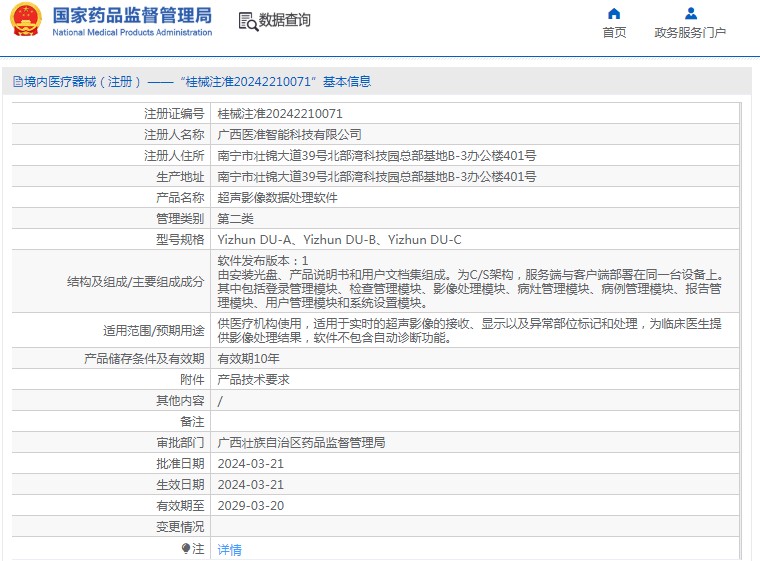Click the product name 超声影像数据处理软件
The height and width of the screenshot is (561, 760).
(x=277, y=197)
